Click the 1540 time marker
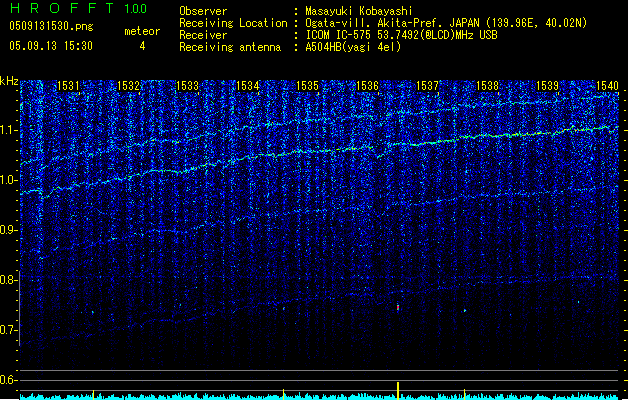629x400 pixels. 607,87
